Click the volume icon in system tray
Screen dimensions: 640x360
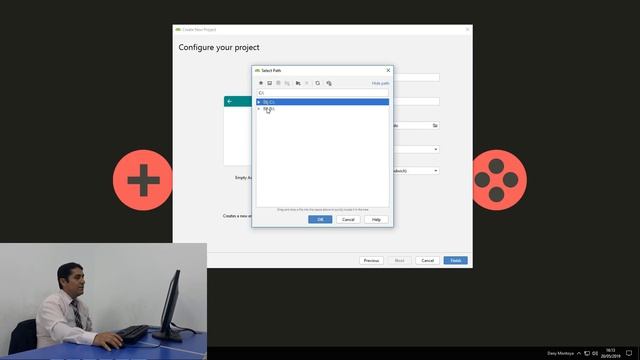pos(595,353)
